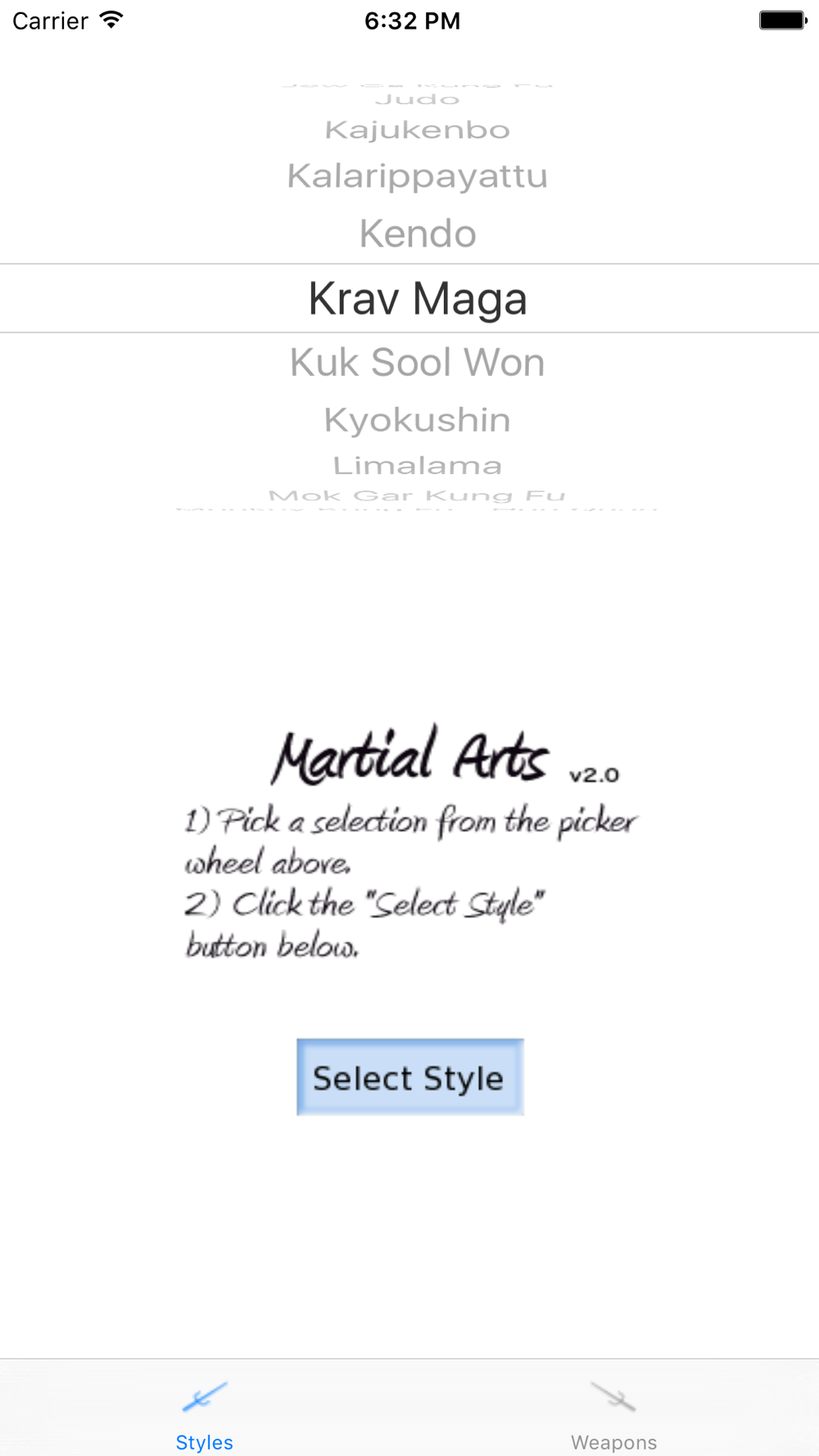This screenshot has height=1456, width=819.
Task: Click the battery indicator icon
Action: [x=782, y=20]
